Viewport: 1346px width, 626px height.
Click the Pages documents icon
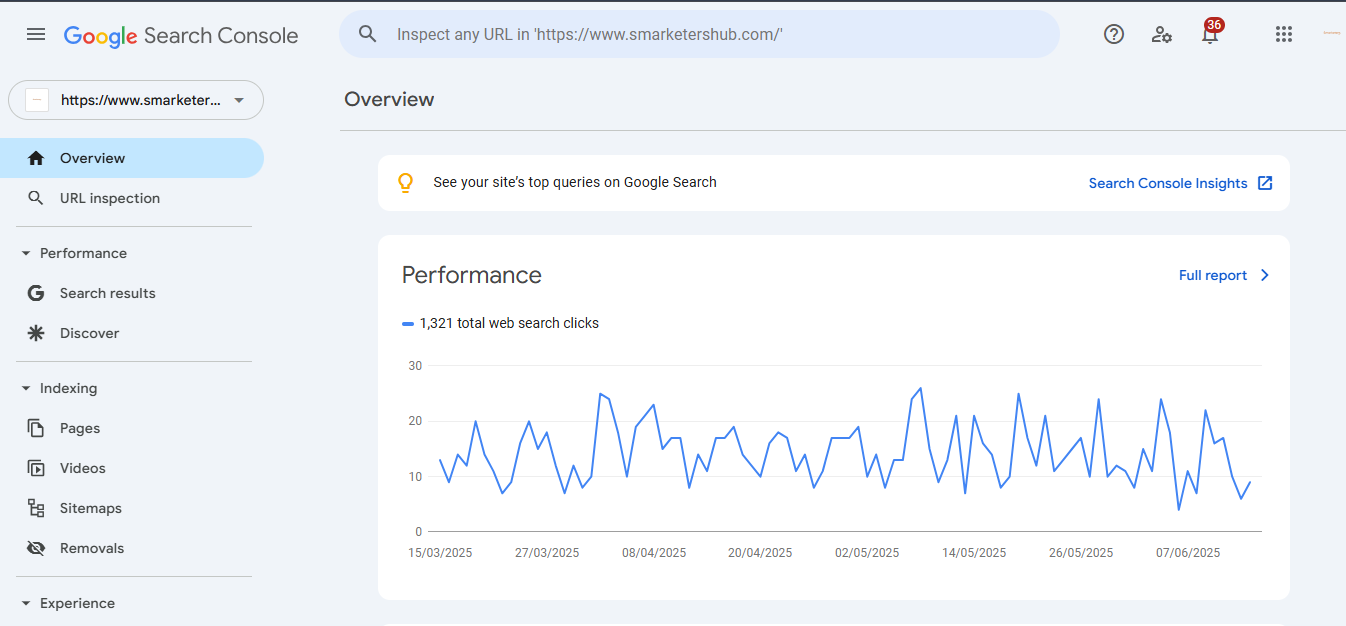pos(36,428)
